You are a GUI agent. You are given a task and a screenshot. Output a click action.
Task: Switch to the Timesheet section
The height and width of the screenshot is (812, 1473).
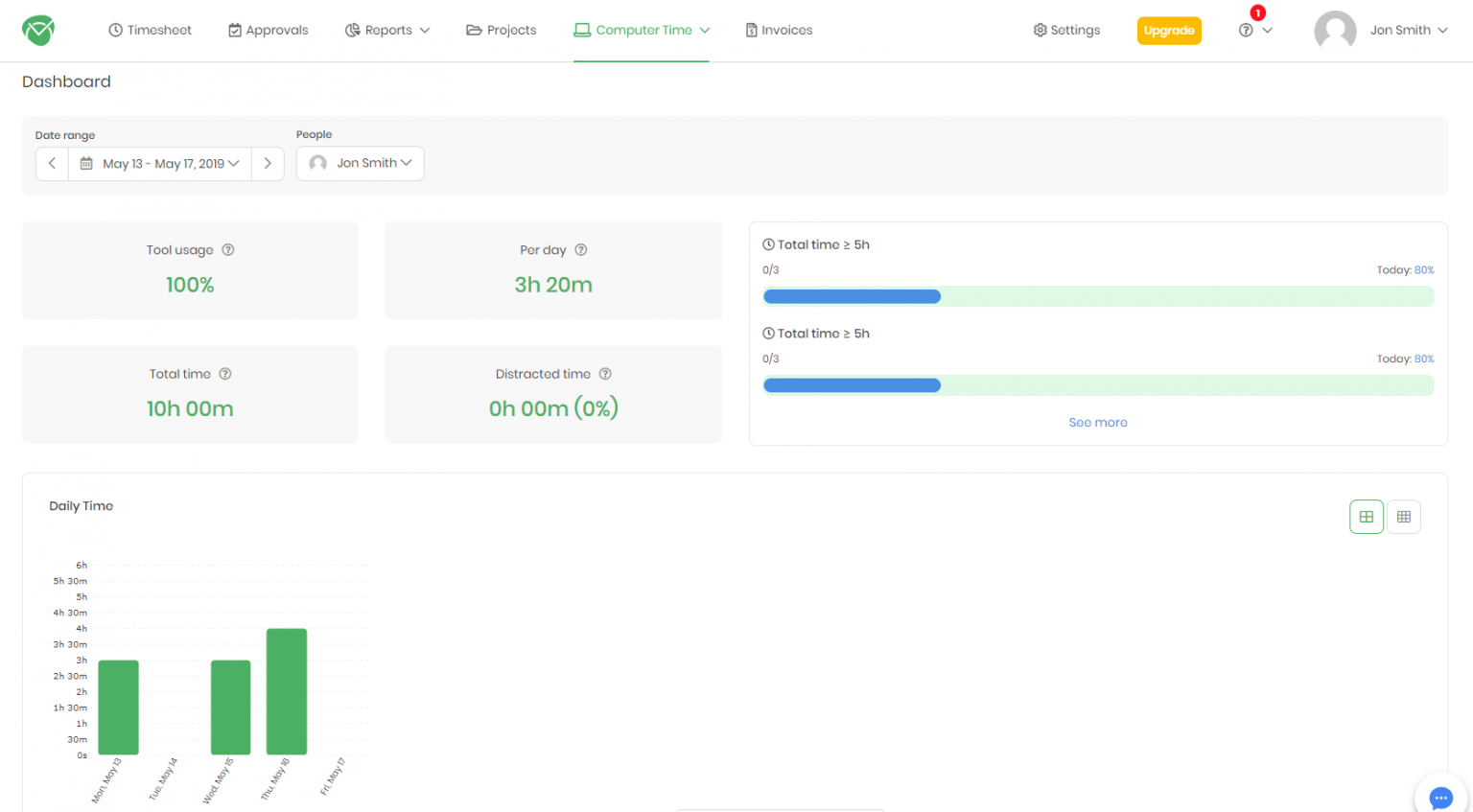(x=150, y=30)
